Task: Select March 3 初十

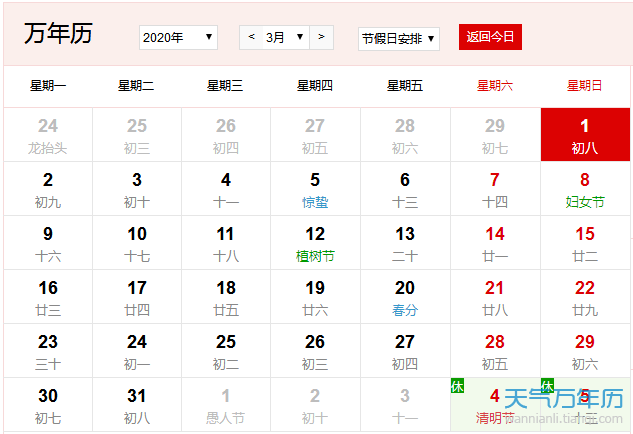Action: [137, 189]
